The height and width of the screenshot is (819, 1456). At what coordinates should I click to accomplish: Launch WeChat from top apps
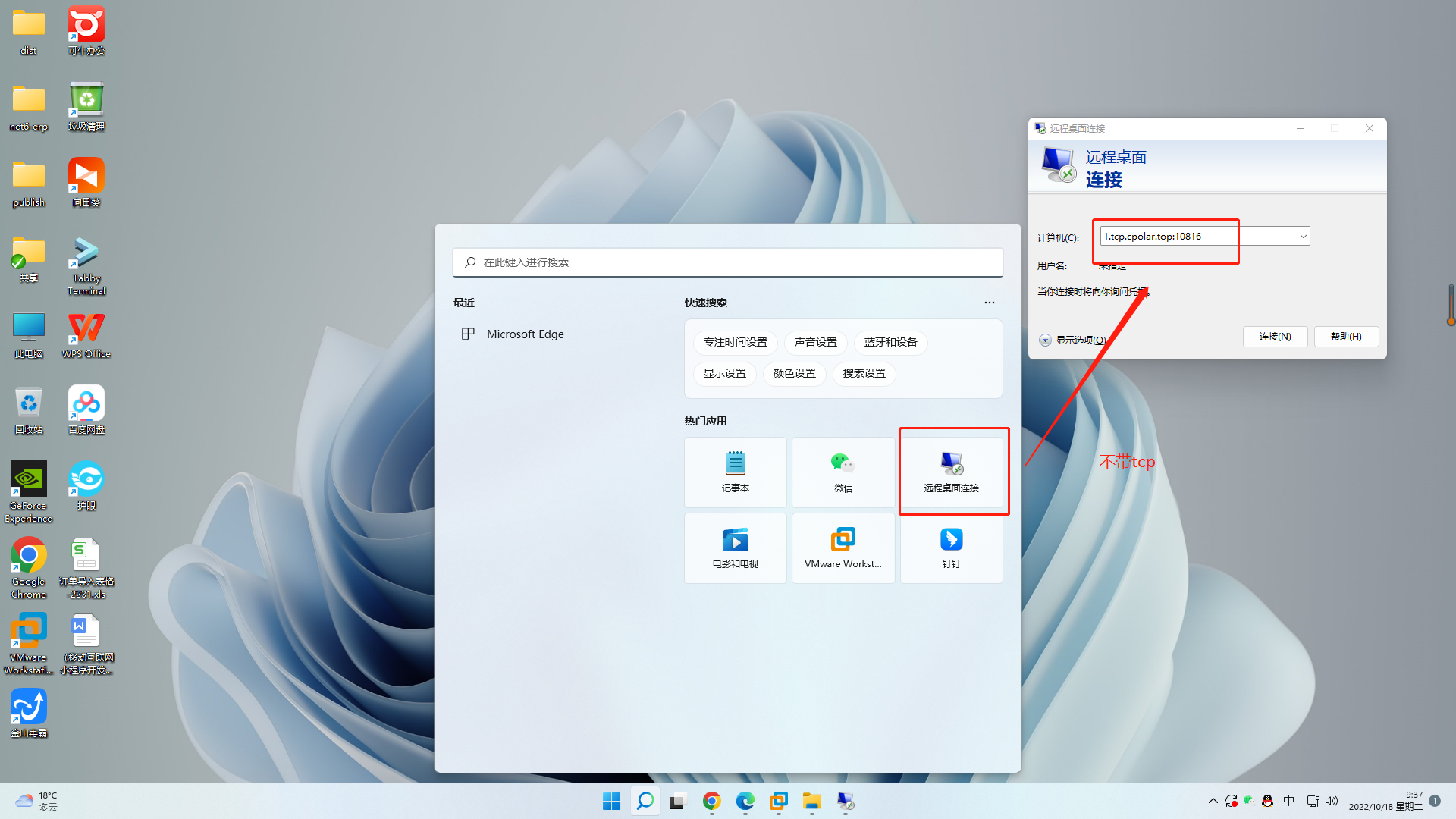point(843,472)
